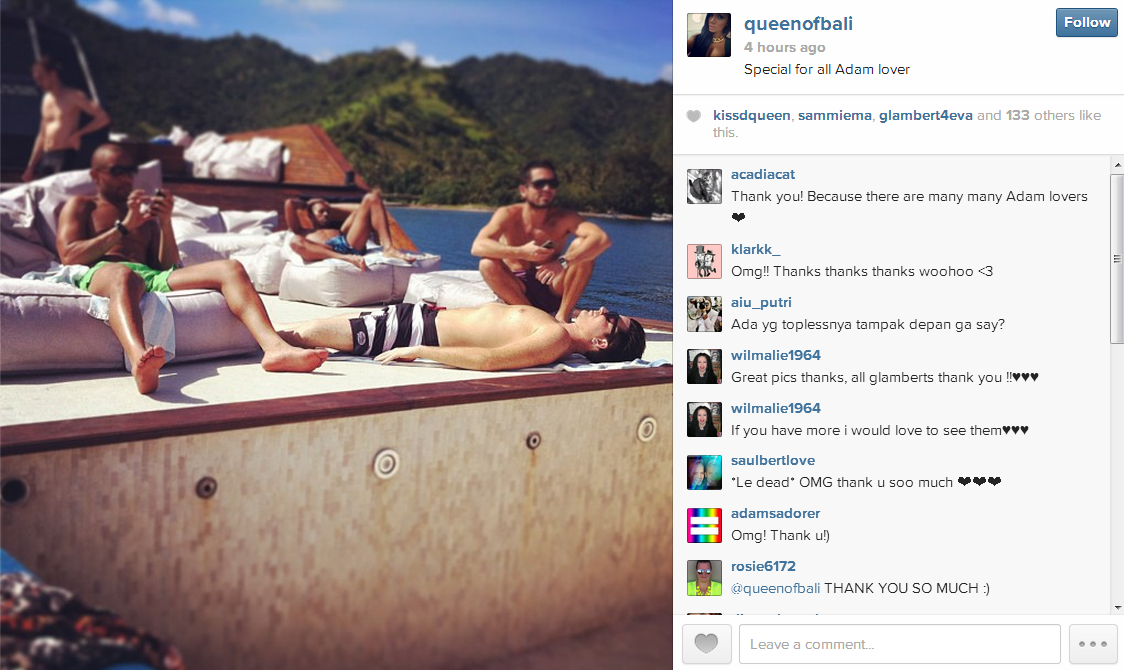Click the @queenofbali mention in rosie6172's comment
1124x670 pixels.
click(775, 588)
